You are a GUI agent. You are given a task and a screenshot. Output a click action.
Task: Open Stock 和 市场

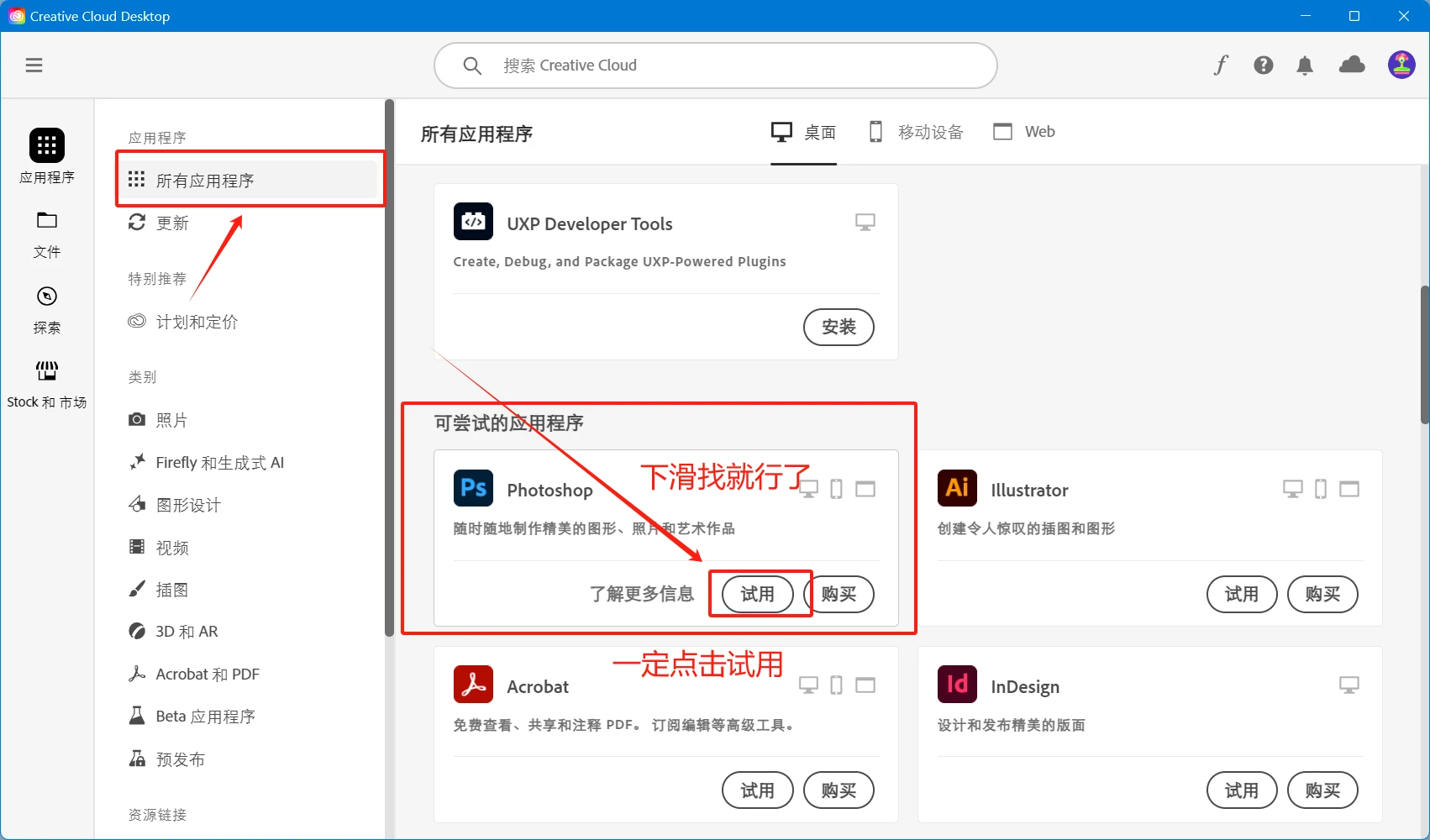click(47, 385)
